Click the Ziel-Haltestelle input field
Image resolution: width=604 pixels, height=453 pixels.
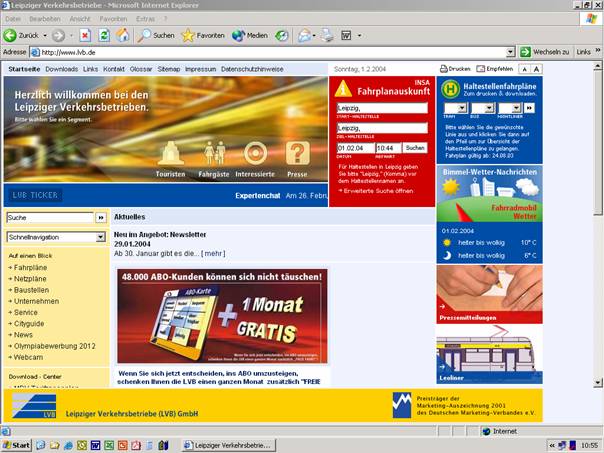click(382, 128)
